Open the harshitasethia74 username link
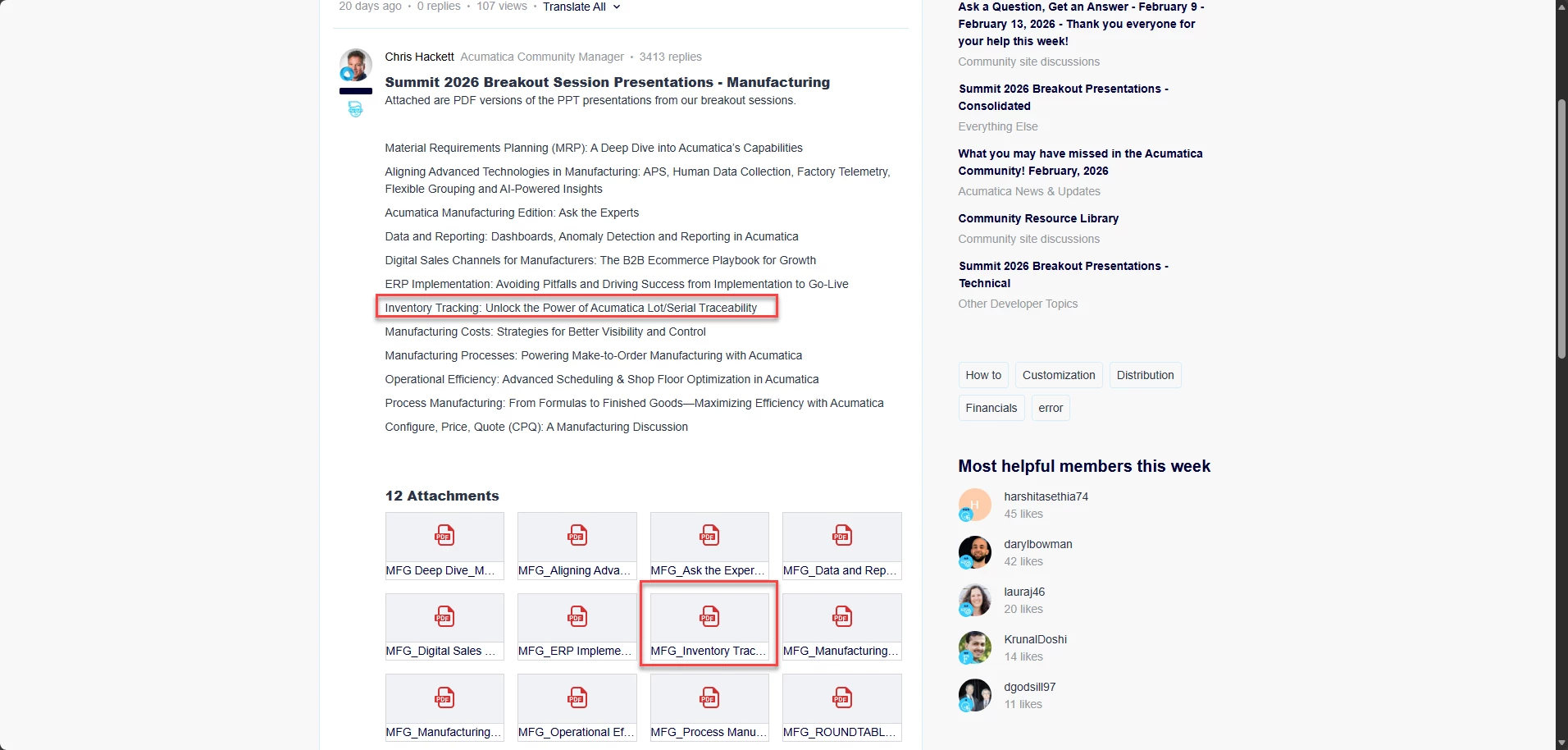 pos(1046,496)
